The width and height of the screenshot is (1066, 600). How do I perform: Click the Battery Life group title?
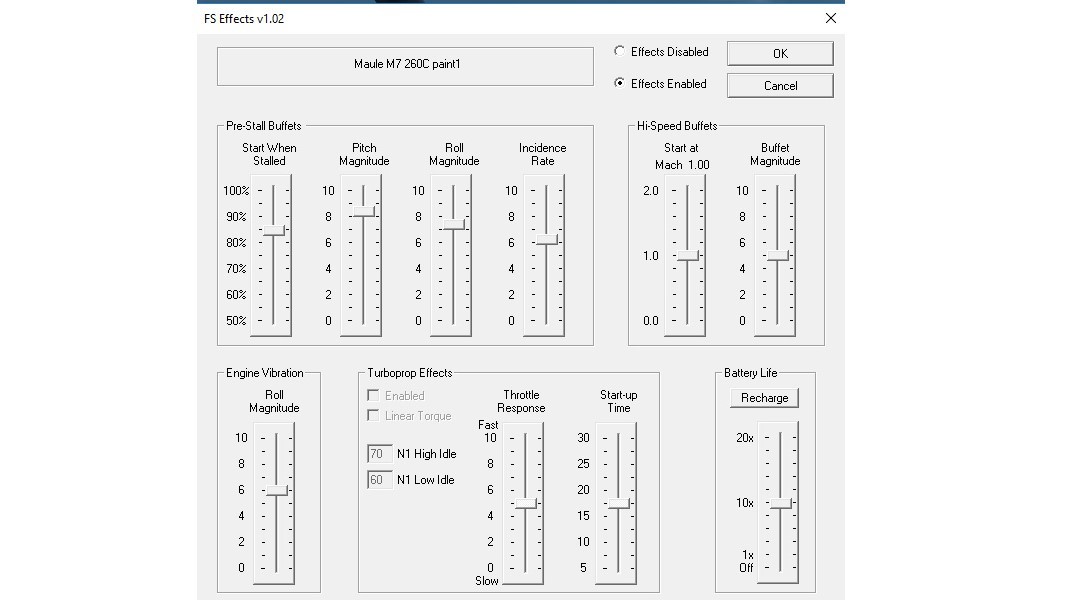tap(751, 373)
